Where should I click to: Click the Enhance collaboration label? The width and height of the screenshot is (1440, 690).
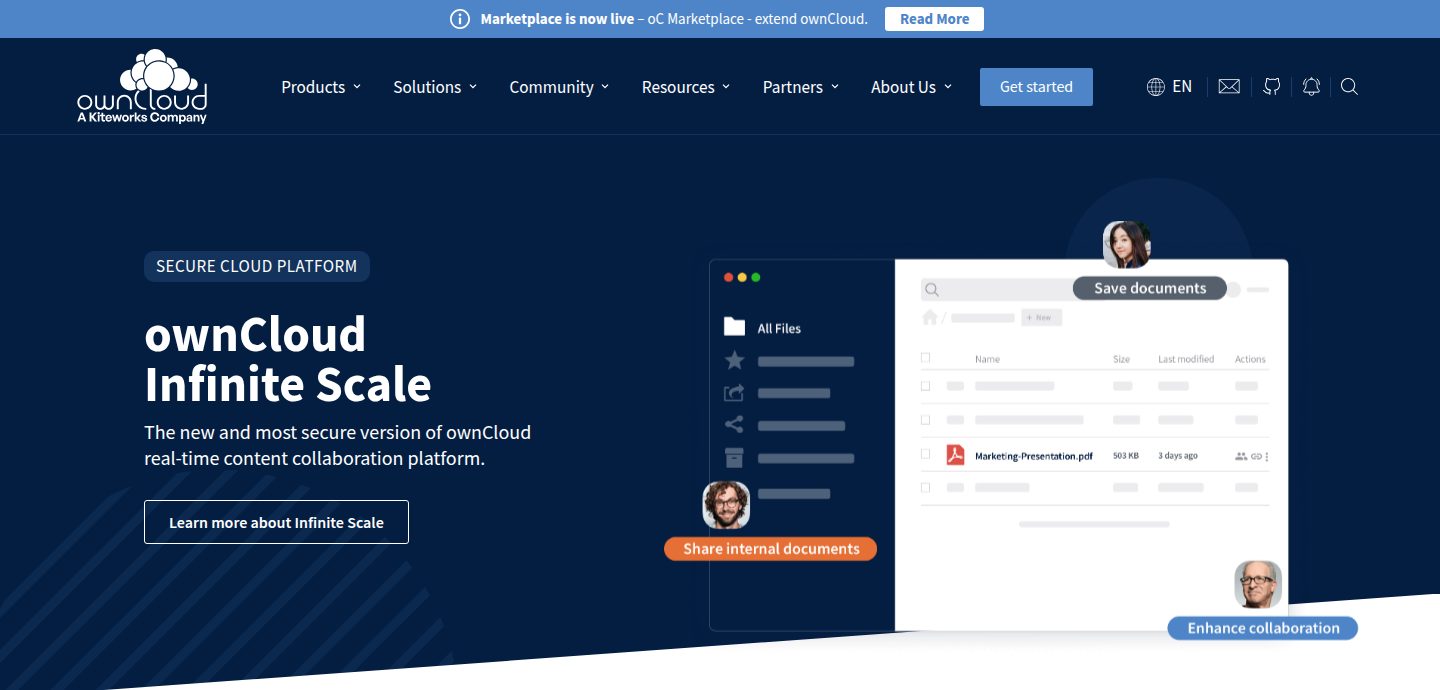click(1263, 628)
